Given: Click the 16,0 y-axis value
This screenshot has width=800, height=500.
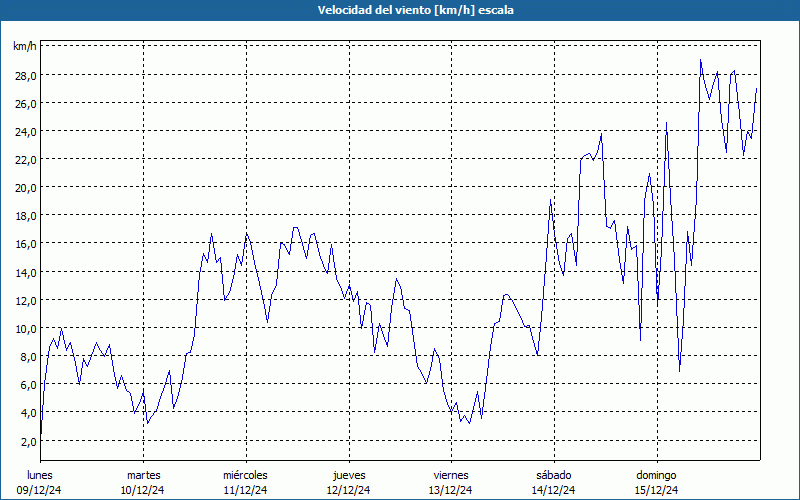Looking at the screenshot, I should click(26, 244).
